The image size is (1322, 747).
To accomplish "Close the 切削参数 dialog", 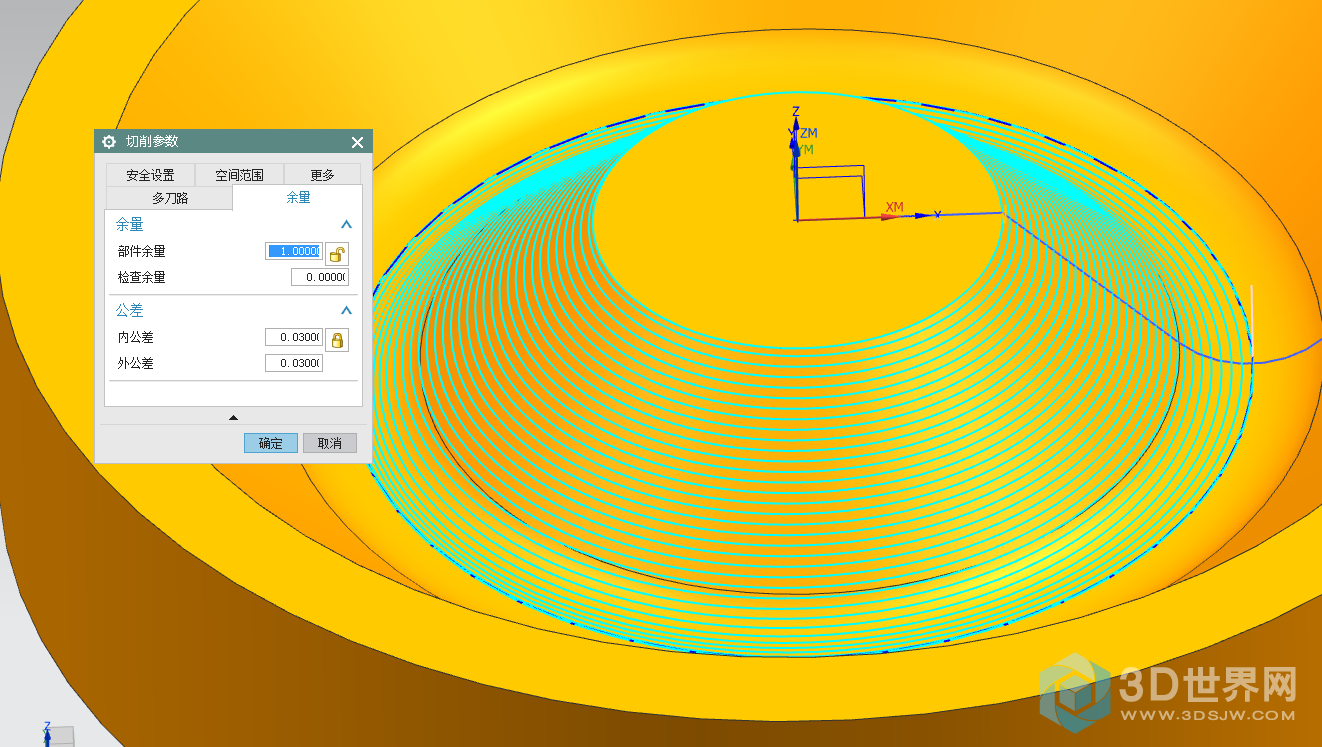I will [x=358, y=142].
